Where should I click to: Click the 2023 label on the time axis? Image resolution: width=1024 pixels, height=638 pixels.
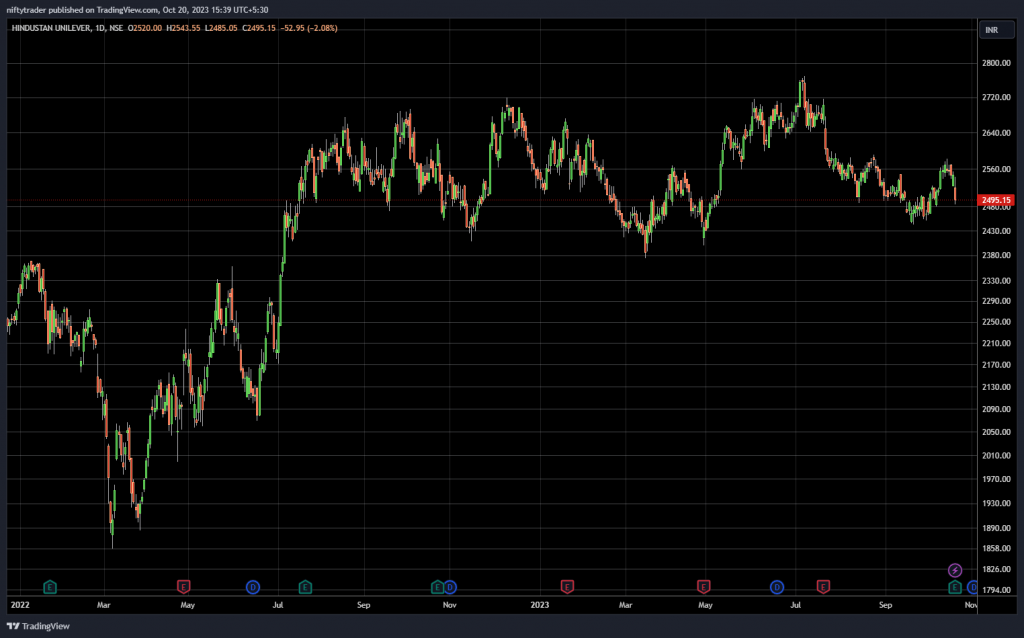(x=539, y=605)
